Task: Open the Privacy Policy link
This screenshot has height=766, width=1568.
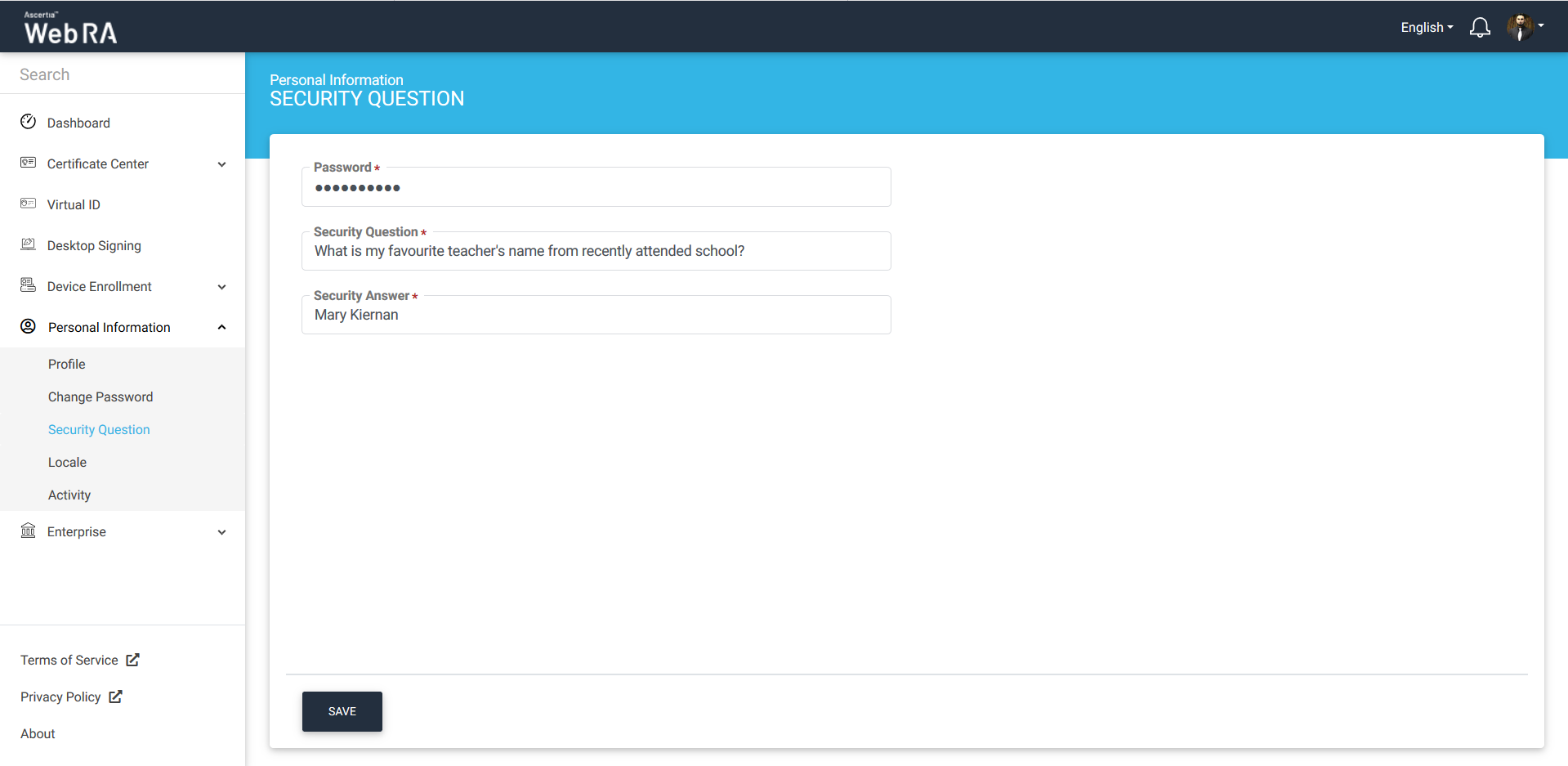Action: (x=61, y=697)
